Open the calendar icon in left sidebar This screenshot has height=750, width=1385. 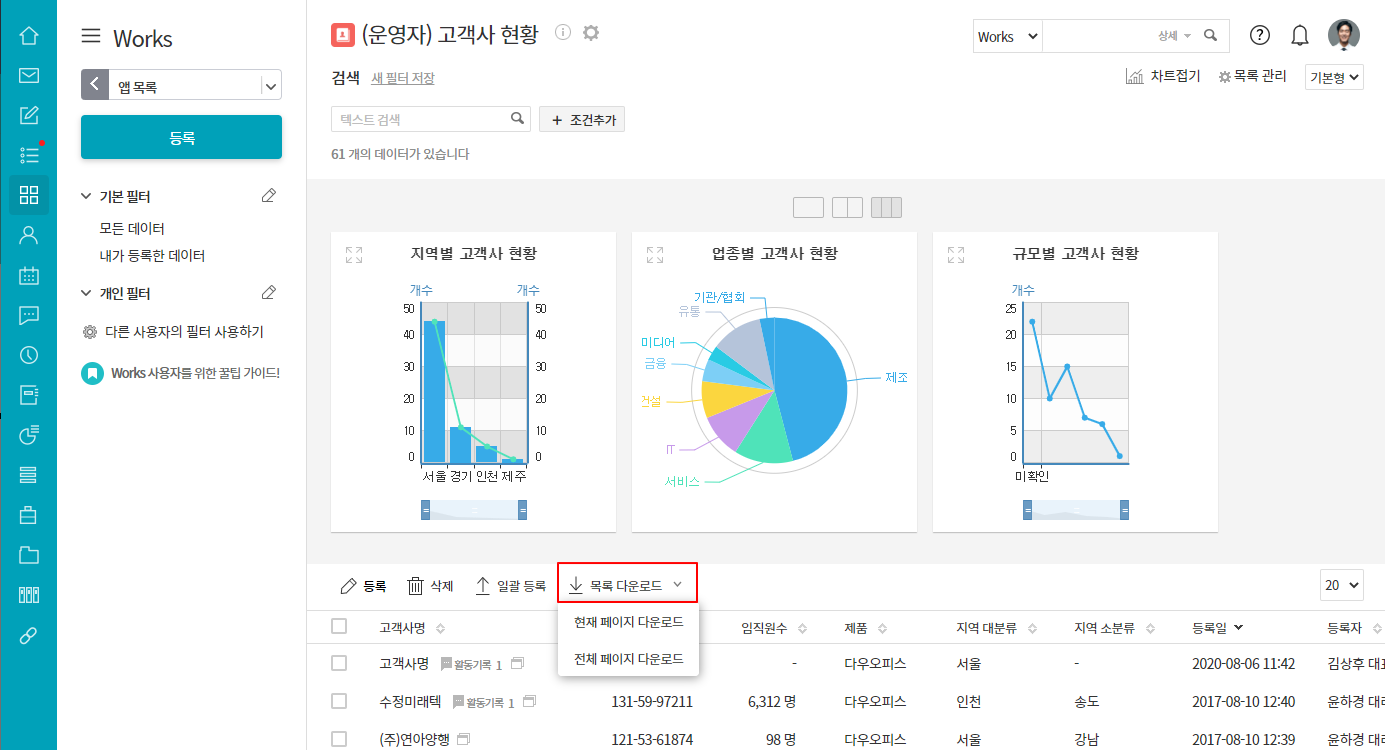[29, 275]
